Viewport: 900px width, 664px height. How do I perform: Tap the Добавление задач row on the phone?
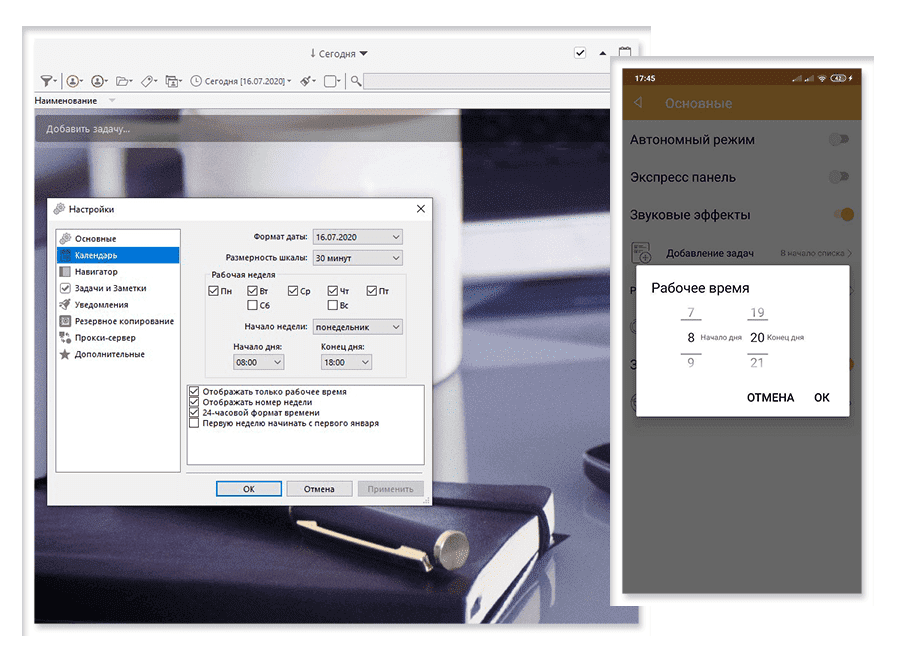[x=742, y=253]
